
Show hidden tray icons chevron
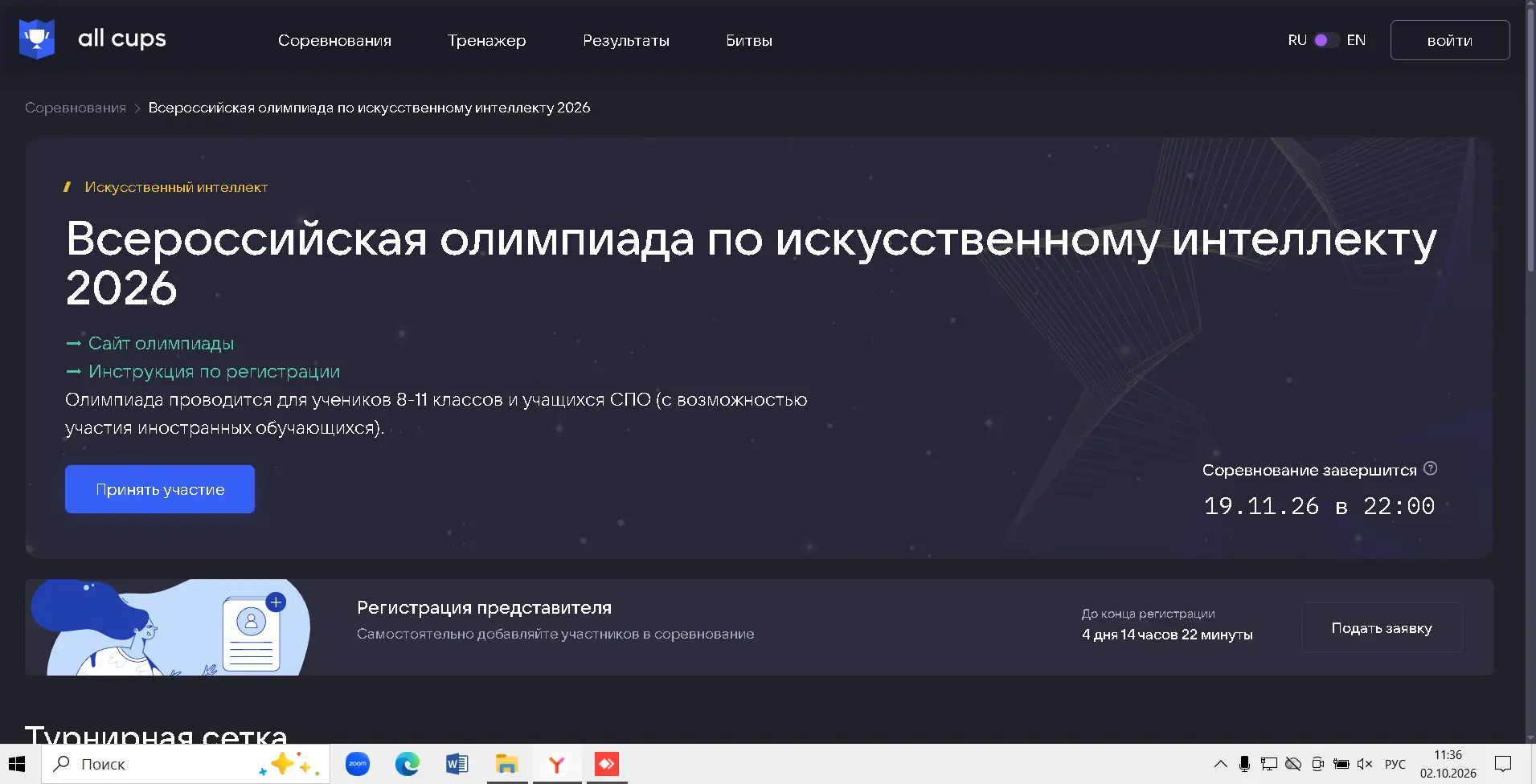(x=1220, y=764)
